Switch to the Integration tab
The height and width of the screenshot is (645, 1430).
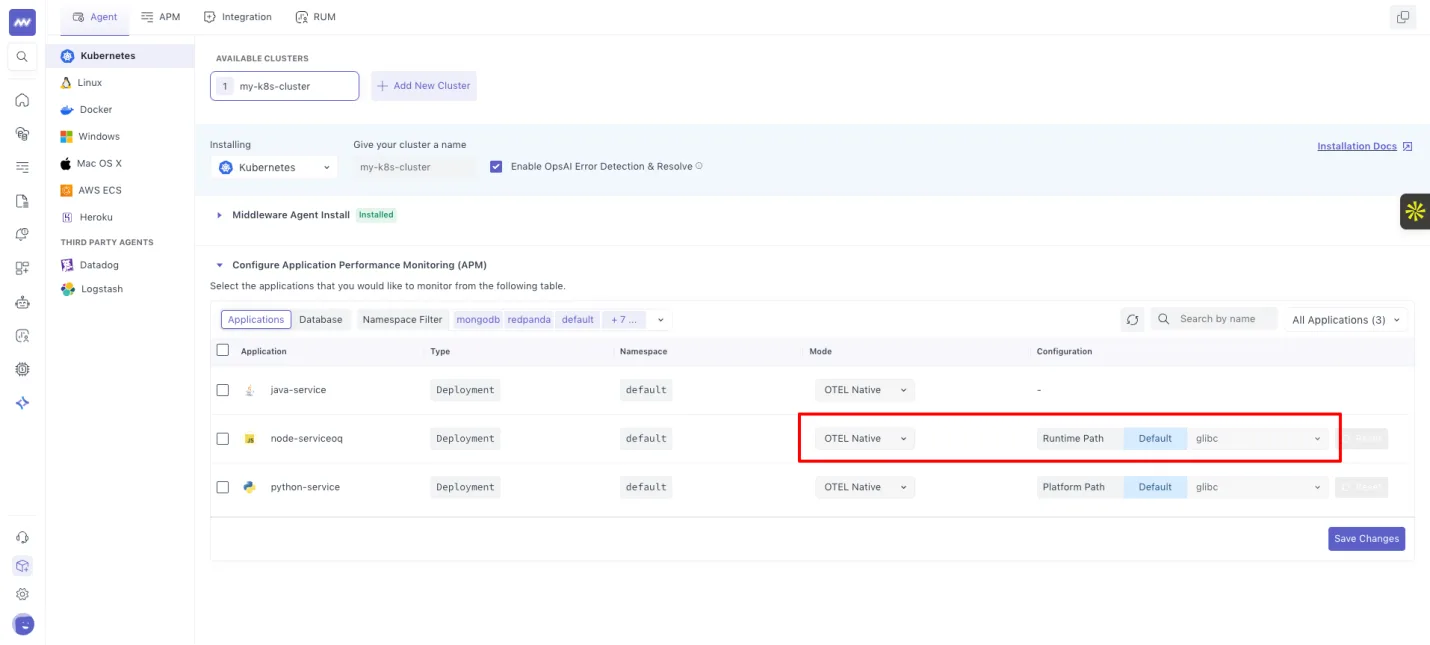point(238,17)
